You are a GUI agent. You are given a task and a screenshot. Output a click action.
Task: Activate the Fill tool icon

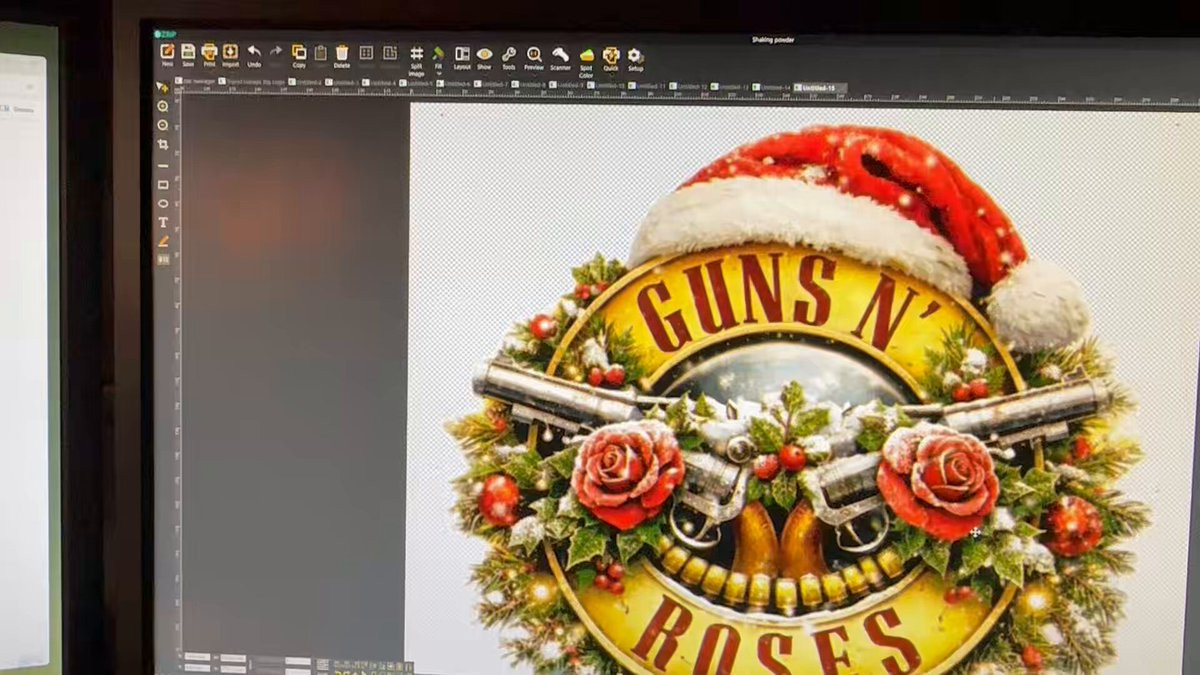[x=438, y=53]
